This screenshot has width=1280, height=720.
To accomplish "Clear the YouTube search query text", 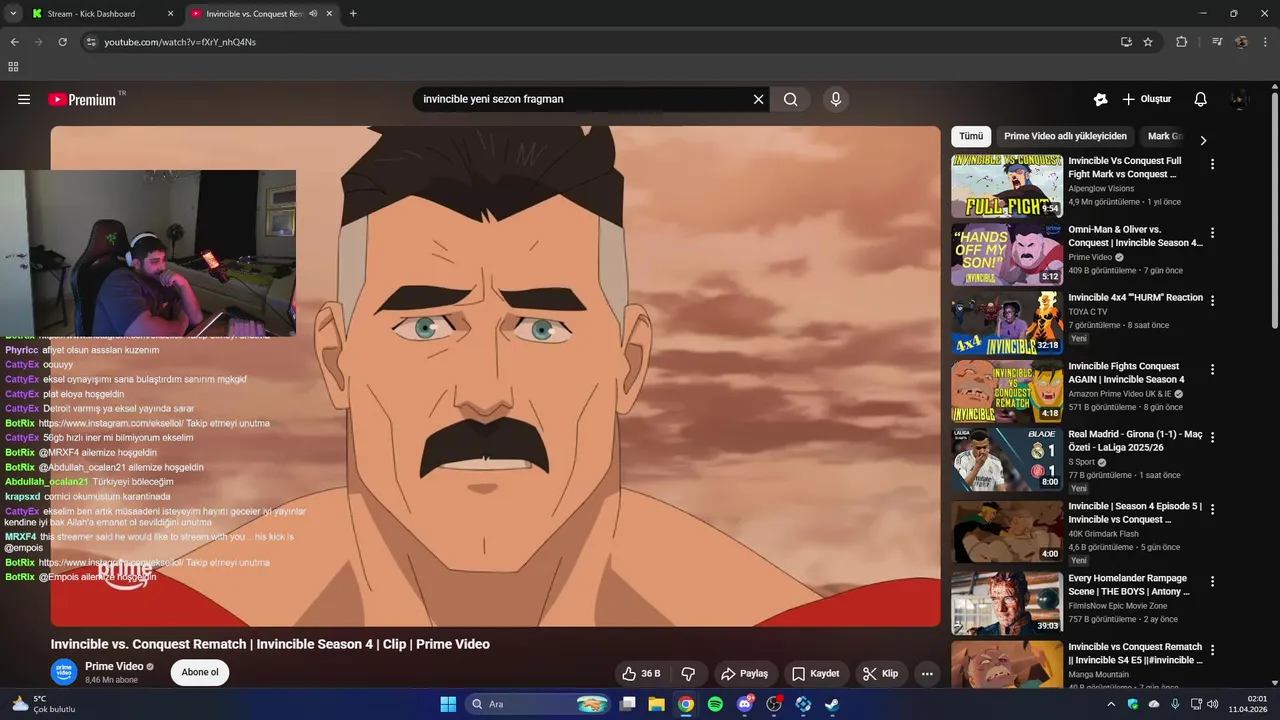I will (758, 99).
